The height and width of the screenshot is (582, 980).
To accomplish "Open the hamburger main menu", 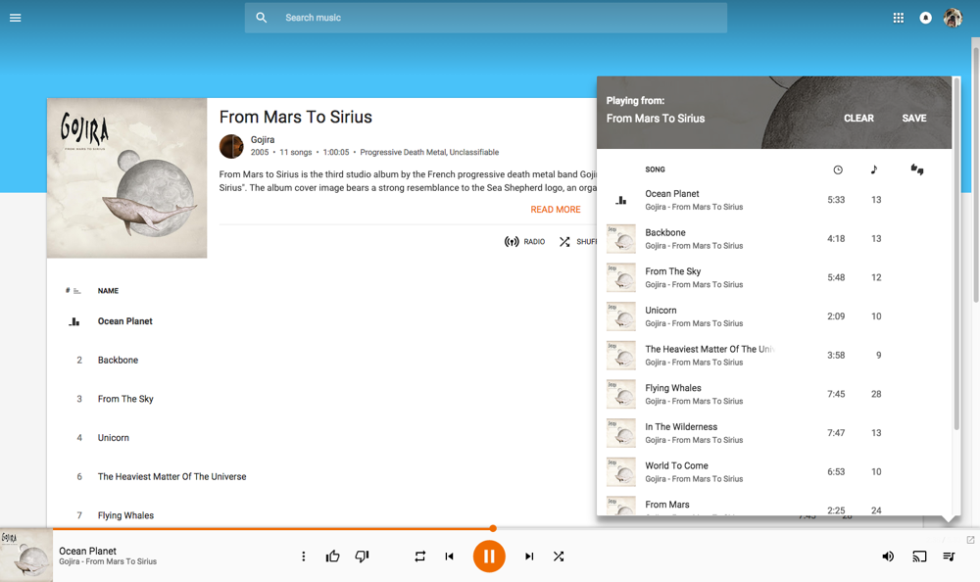I will click(x=15, y=18).
